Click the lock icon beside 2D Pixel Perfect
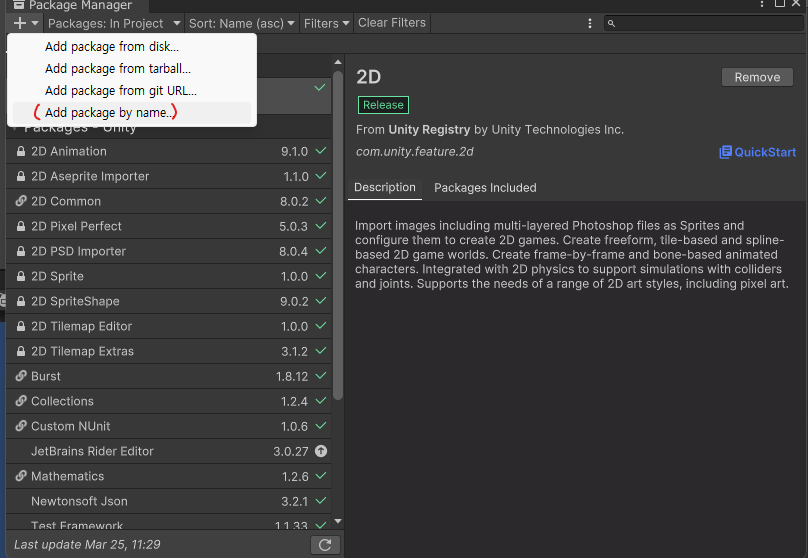The height and width of the screenshot is (558, 808). pyautogui.click(x=21, y=226)
